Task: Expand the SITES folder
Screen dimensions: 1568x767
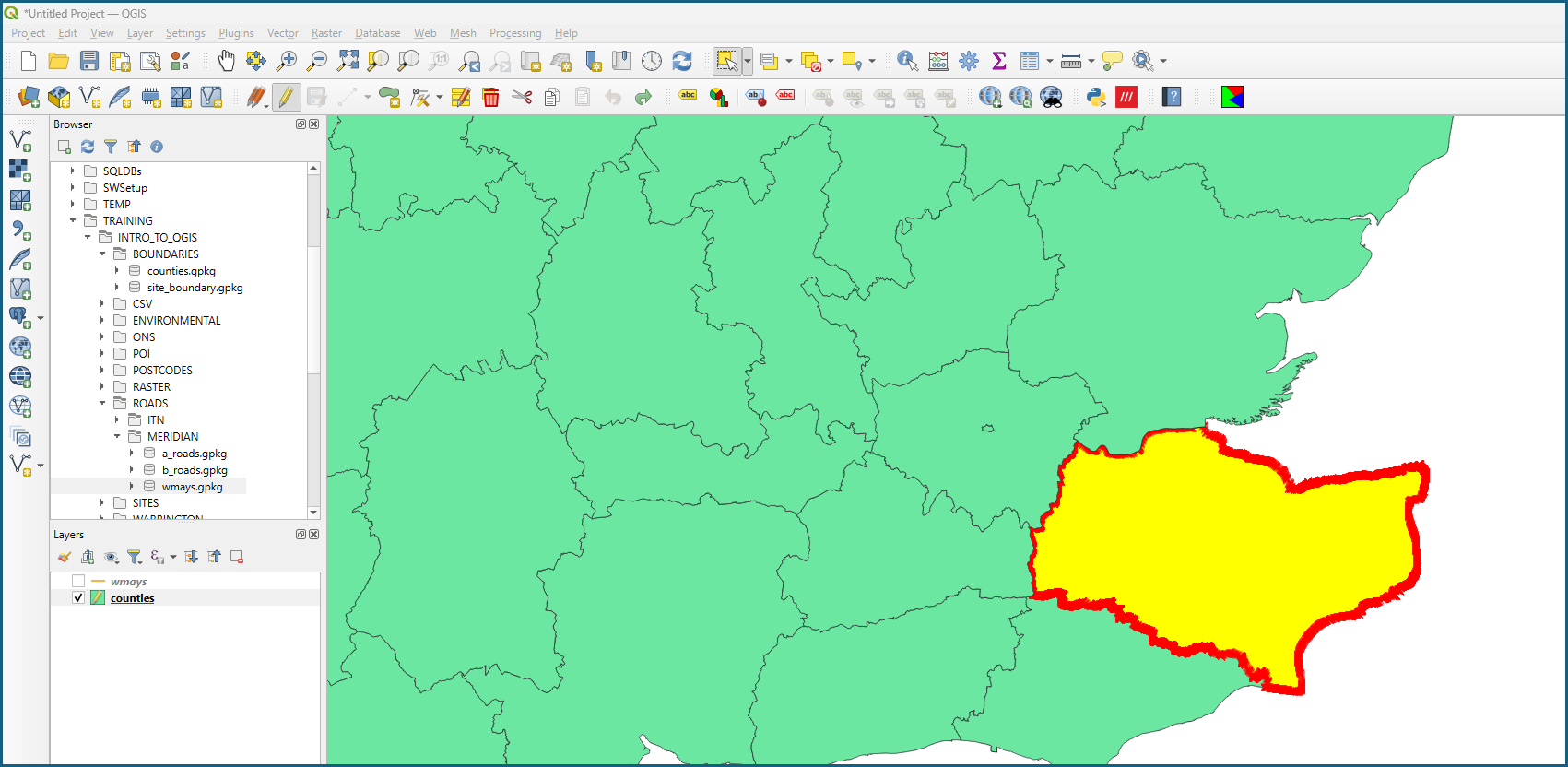Action: click(102, 503)
